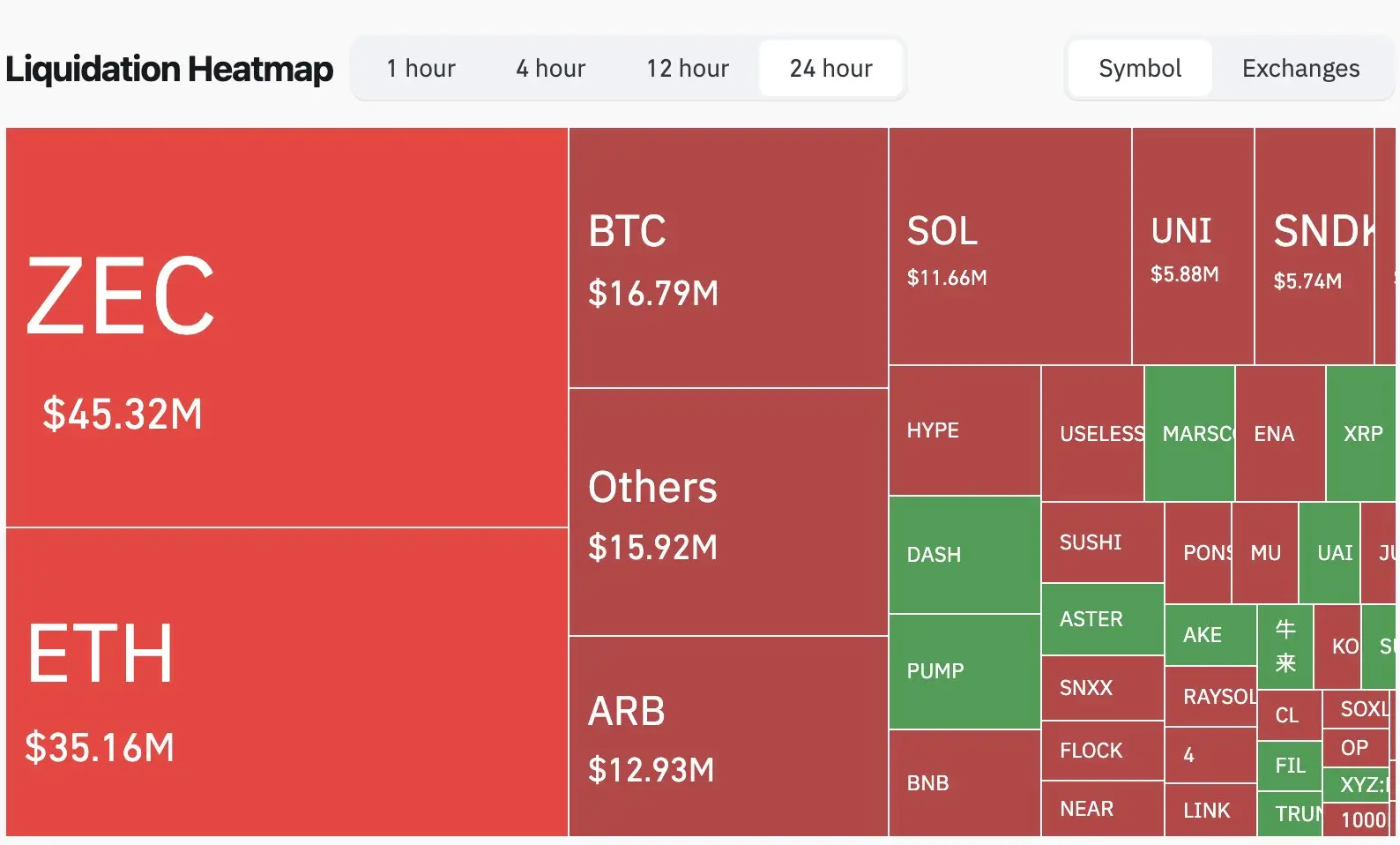Screen dimensions: 1400x845
Task: Select the green XRP tile
Action: pyautogui.click(x=1360, y=433)
